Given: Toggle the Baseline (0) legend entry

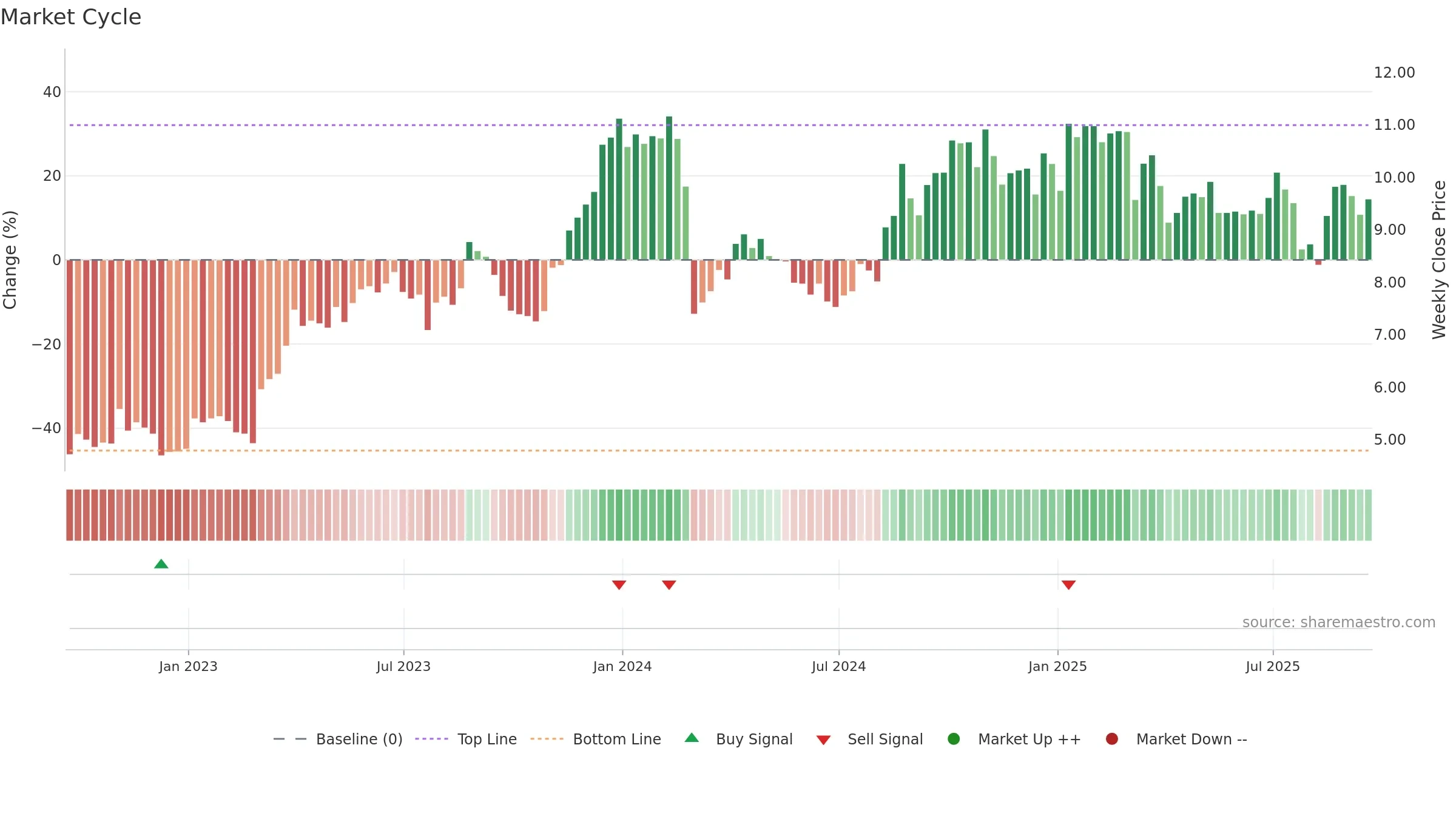Looking at the screenshot, I should (338, 739).
